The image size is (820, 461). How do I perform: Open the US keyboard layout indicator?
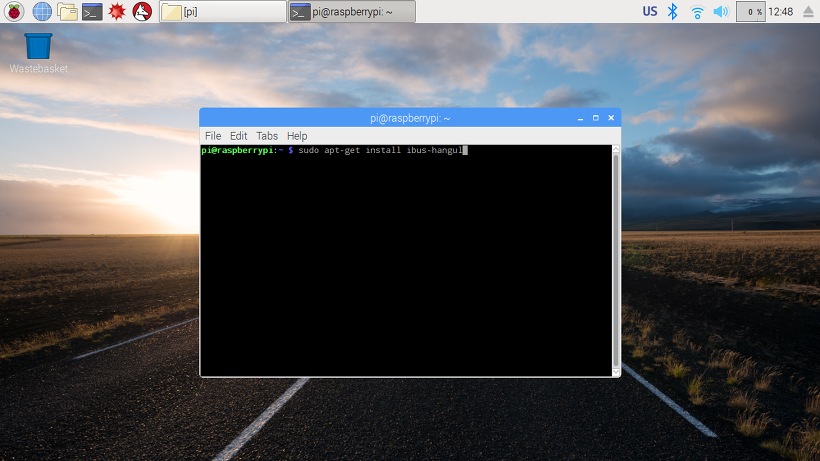coord(650,11)
